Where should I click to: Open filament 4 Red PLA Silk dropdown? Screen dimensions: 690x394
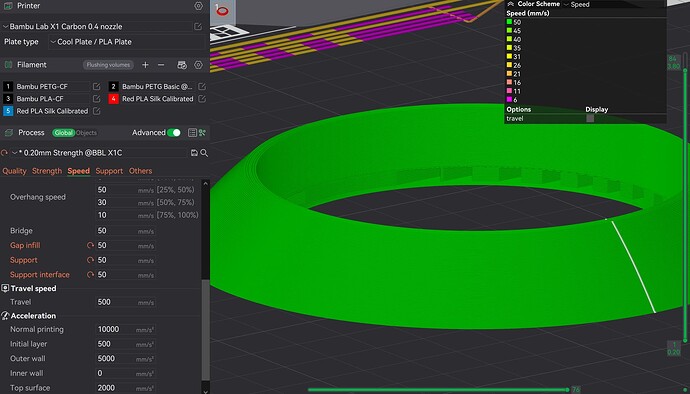158,99
